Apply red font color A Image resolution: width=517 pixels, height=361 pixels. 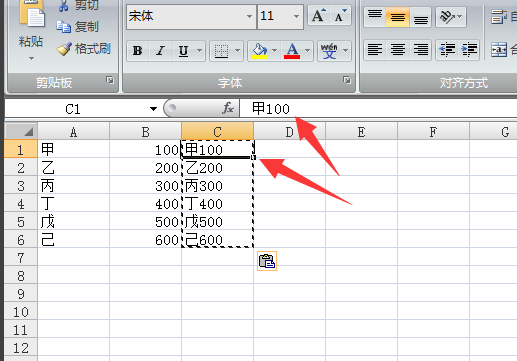[292, 51]
